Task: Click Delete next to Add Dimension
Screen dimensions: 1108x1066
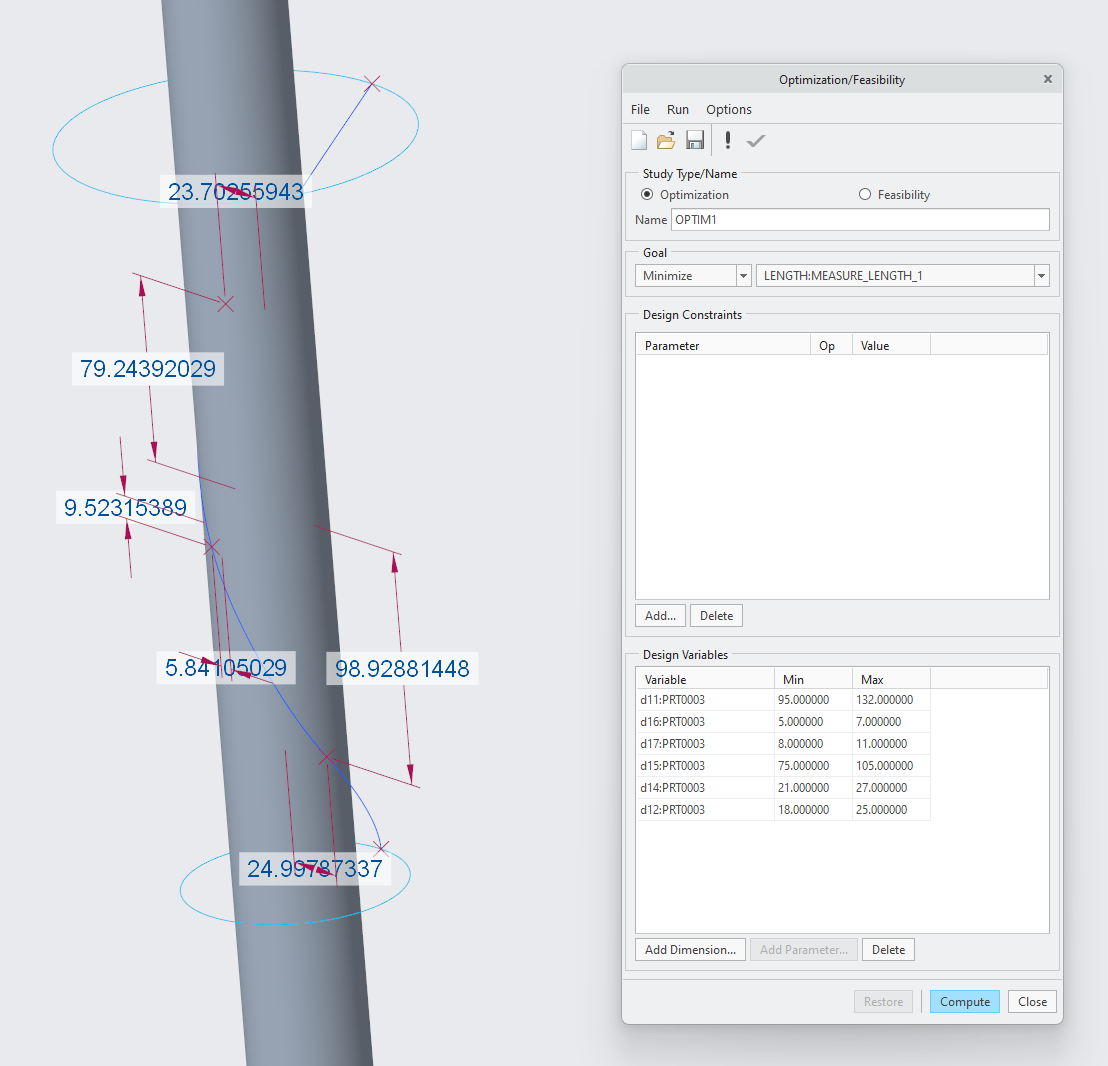Action: click(888, 949)
